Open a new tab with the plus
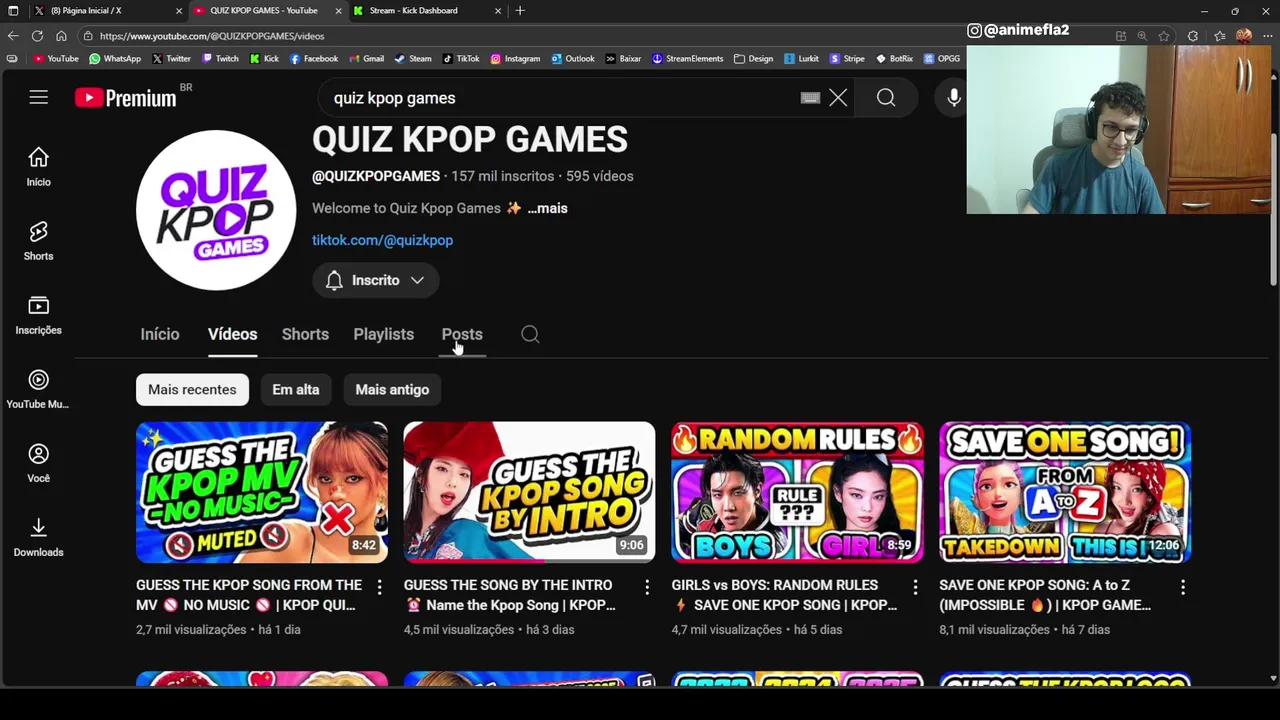Screen dimensions: 1280x720 [520, 11]
